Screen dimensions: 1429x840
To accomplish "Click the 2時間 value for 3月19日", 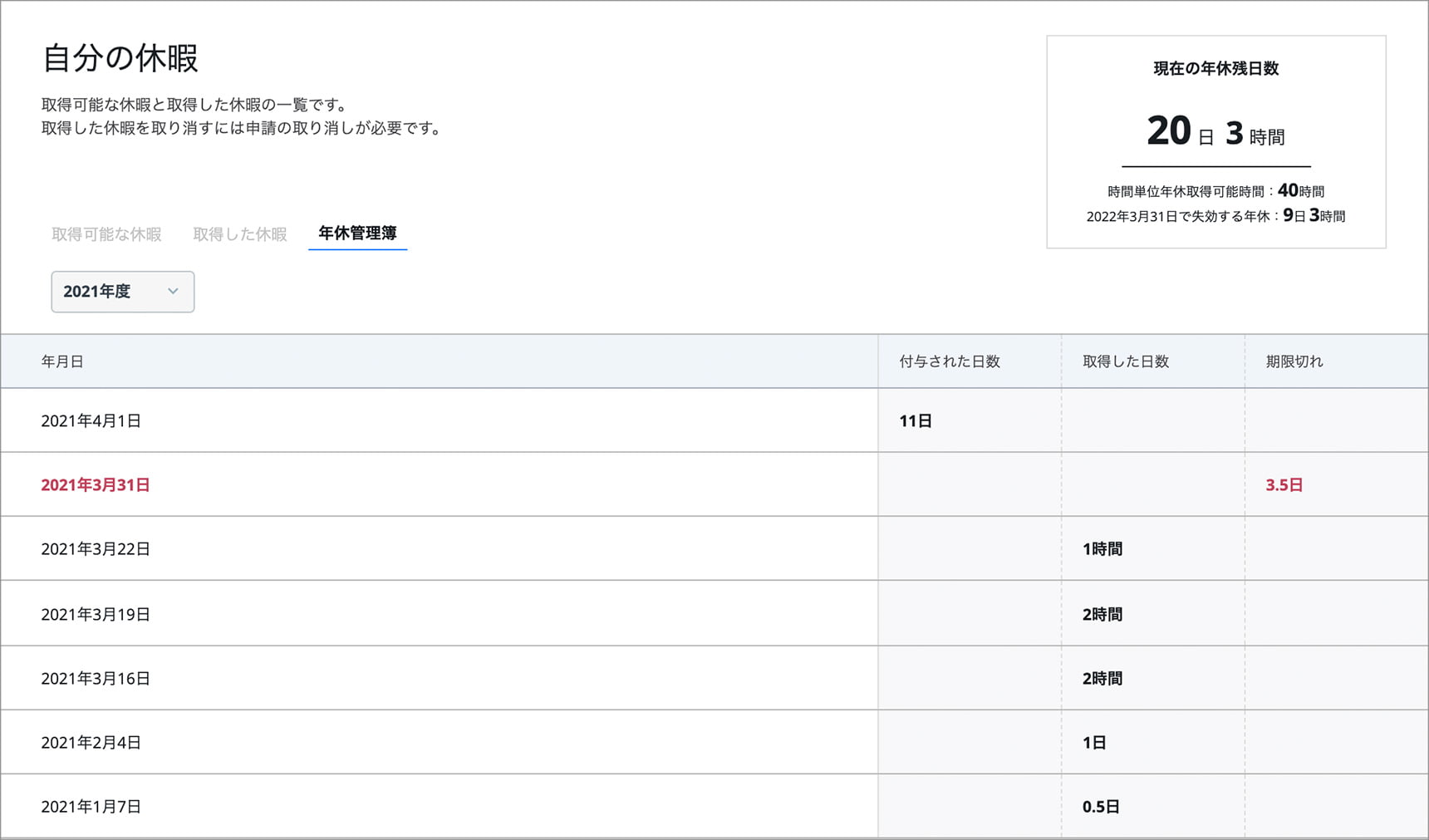I will [x=1102, y=615].
